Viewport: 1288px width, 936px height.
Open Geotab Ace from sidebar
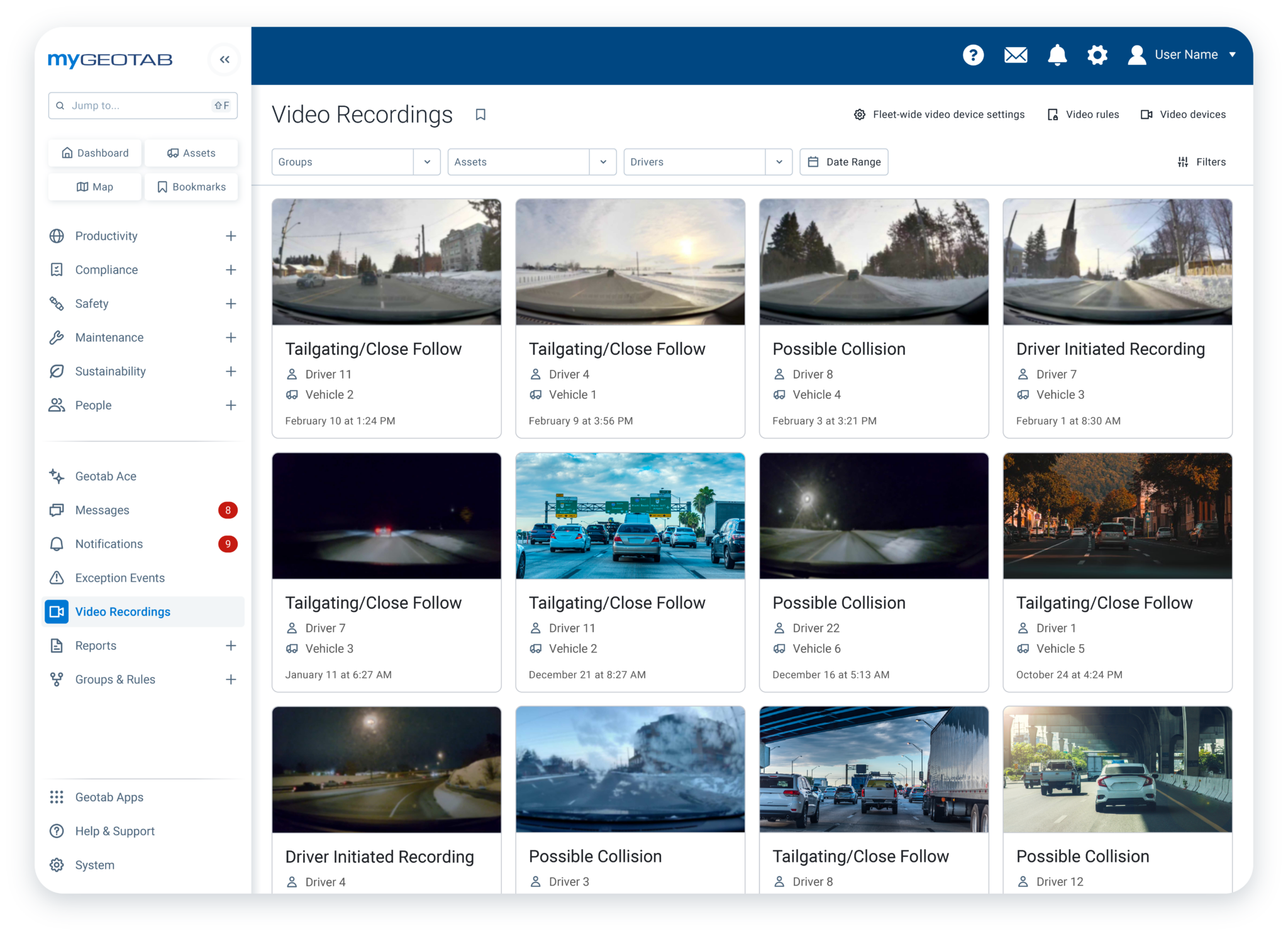(106, 476)
